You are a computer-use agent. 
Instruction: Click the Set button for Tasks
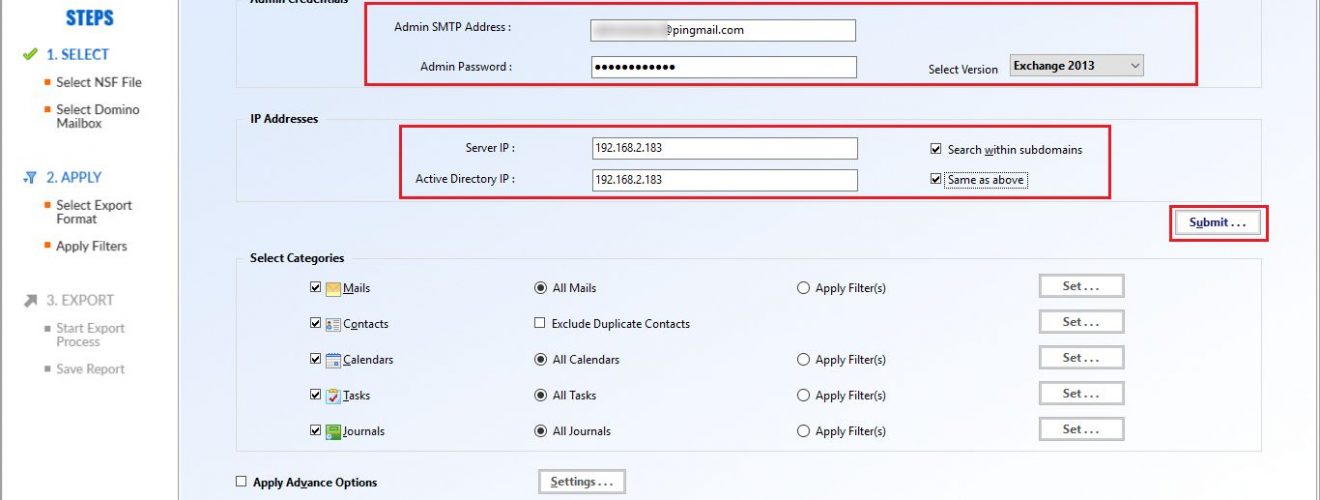(1081, 394)
